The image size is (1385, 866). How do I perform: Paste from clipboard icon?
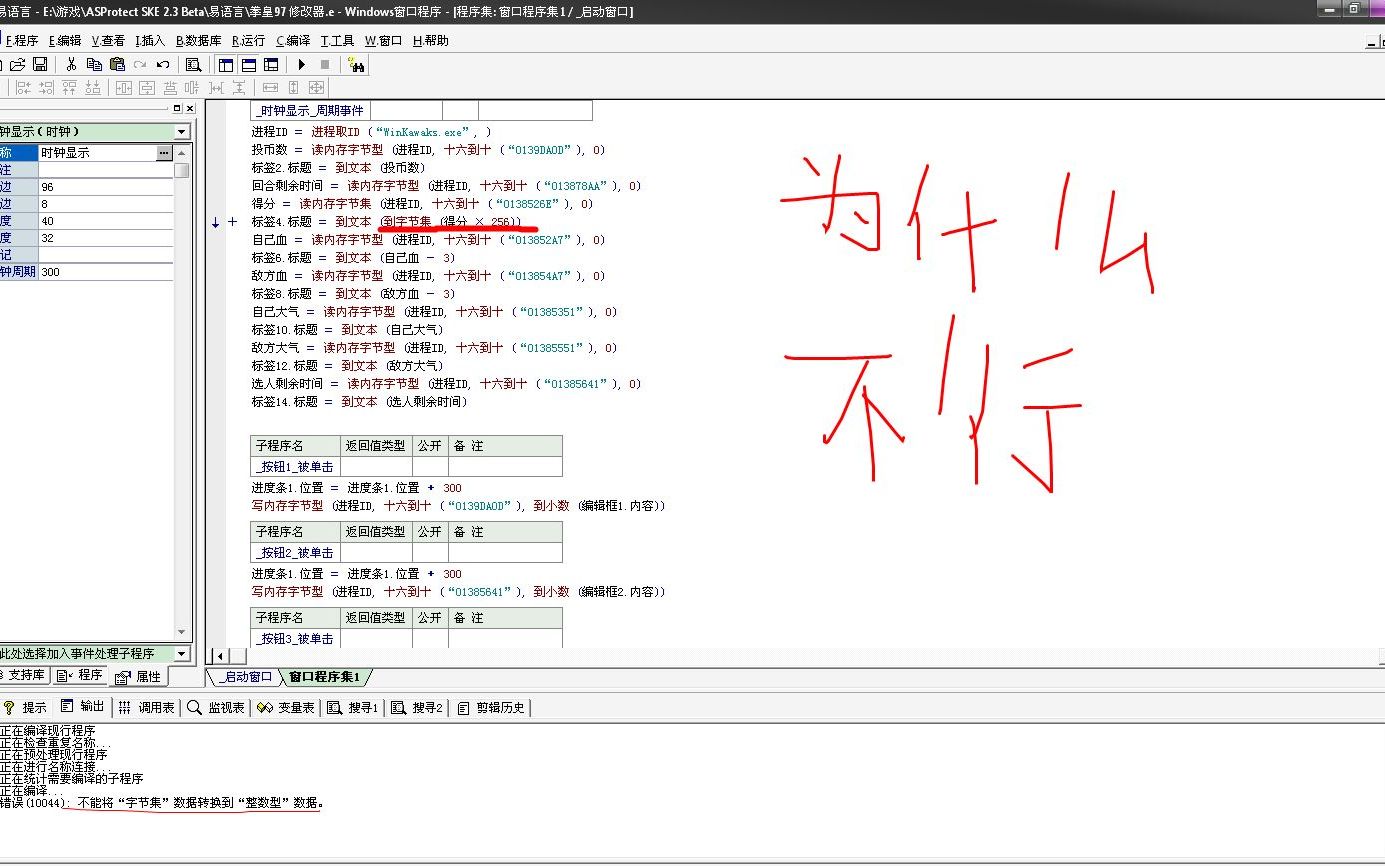click(x=117, y=64)
